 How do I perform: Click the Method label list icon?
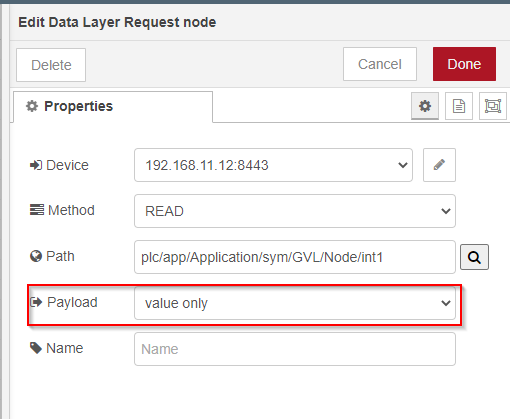pyautogui.click(x=36, y=210)
